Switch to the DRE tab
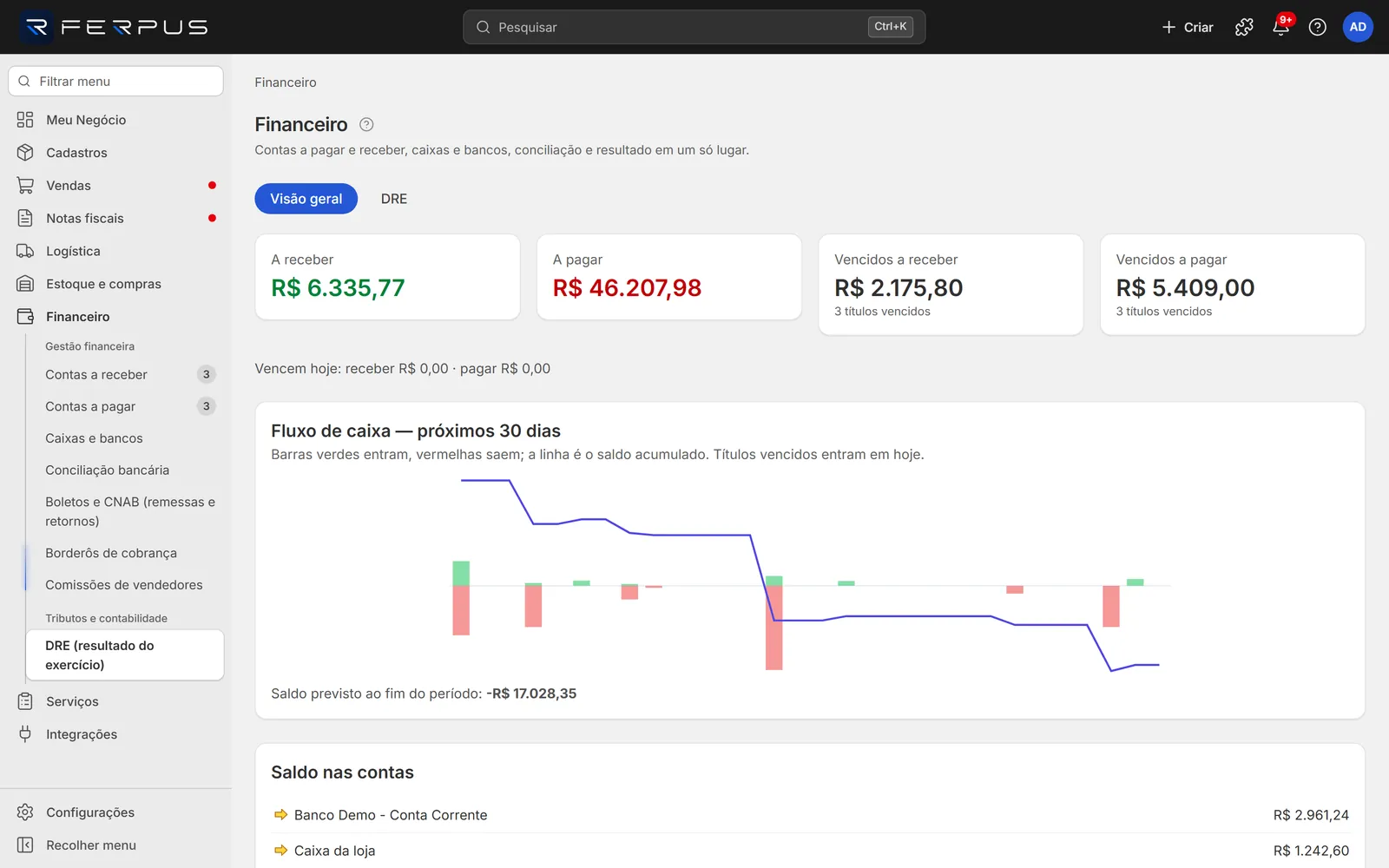1389x868 pixels. [394, 199]
